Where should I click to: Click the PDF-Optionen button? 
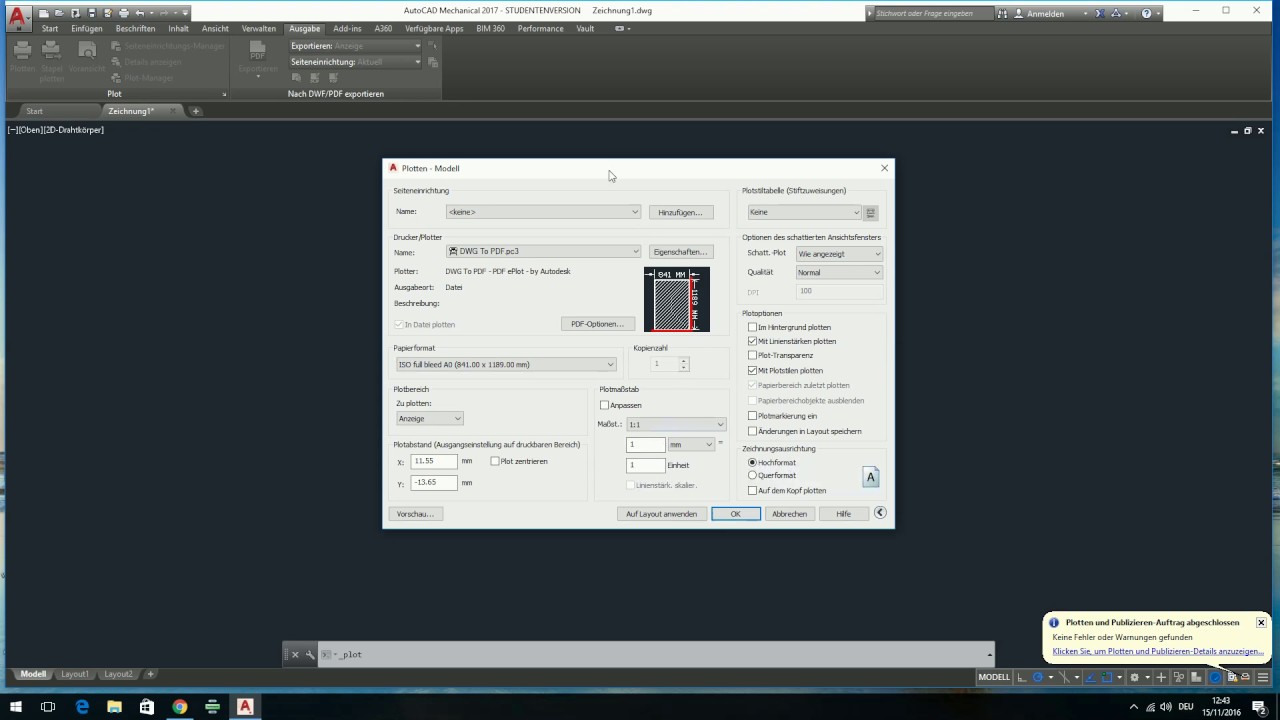pyautogui.click(x=597, y=324)
